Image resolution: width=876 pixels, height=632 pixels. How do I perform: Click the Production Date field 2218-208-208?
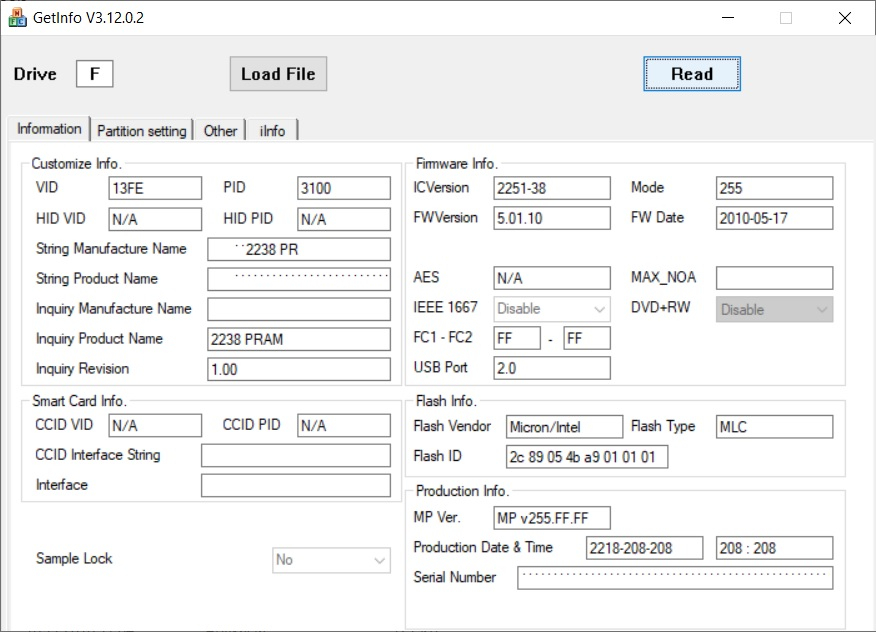click(x=644, y=548)
